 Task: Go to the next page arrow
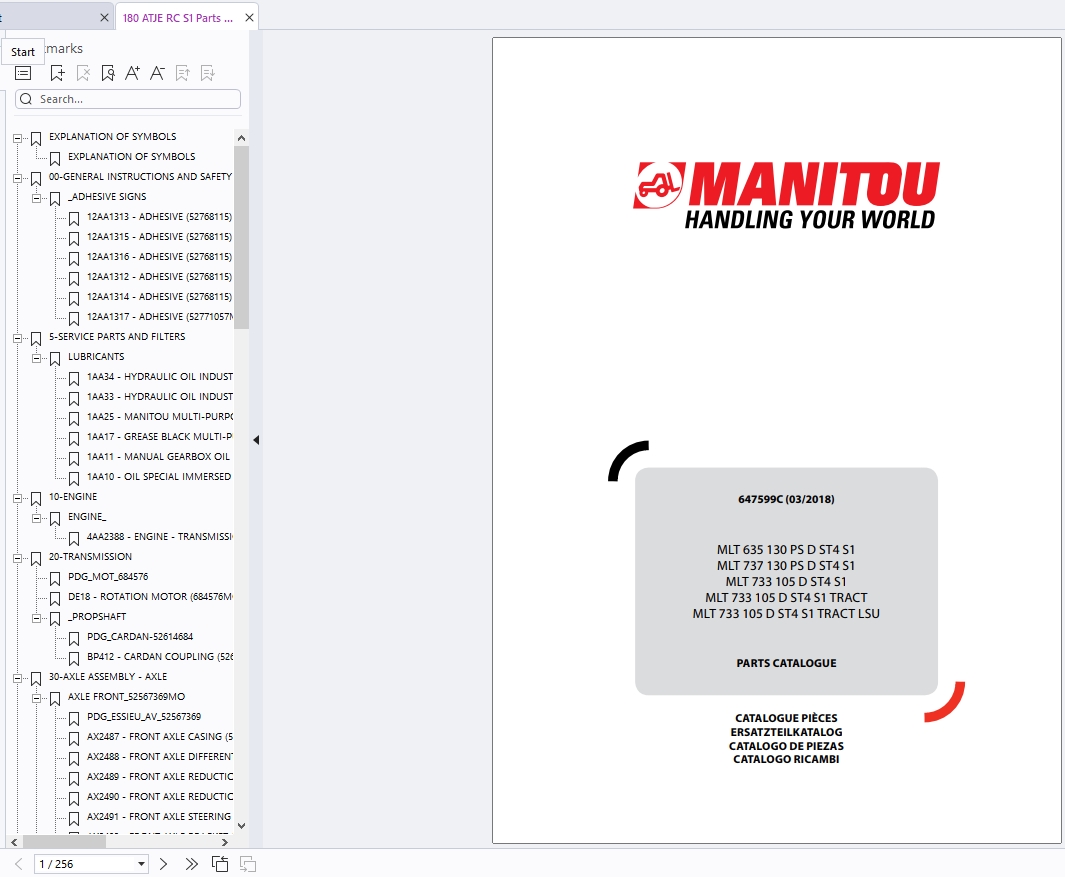coord(163,864)
